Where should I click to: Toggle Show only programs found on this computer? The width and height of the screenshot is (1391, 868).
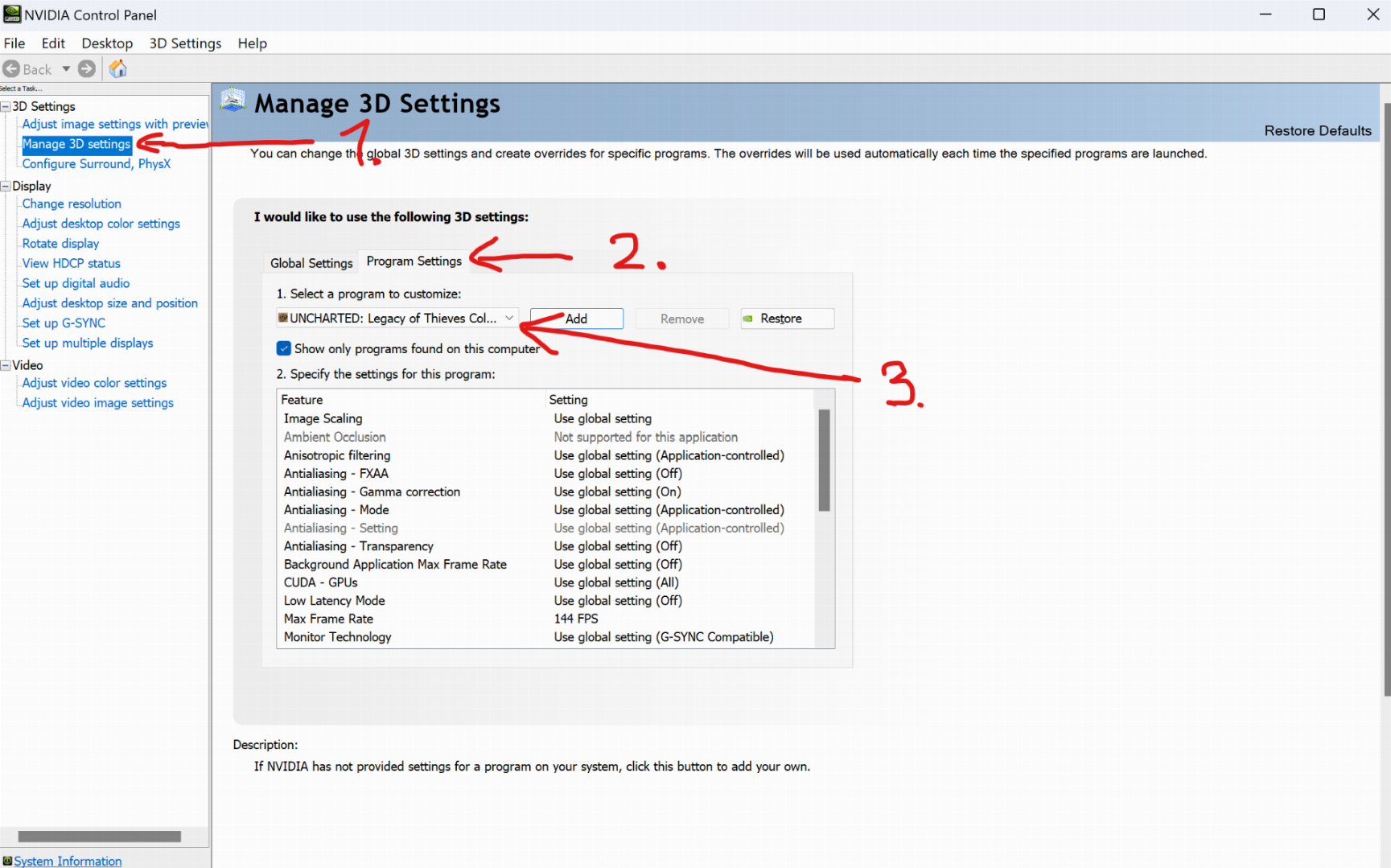coord(283,348)
